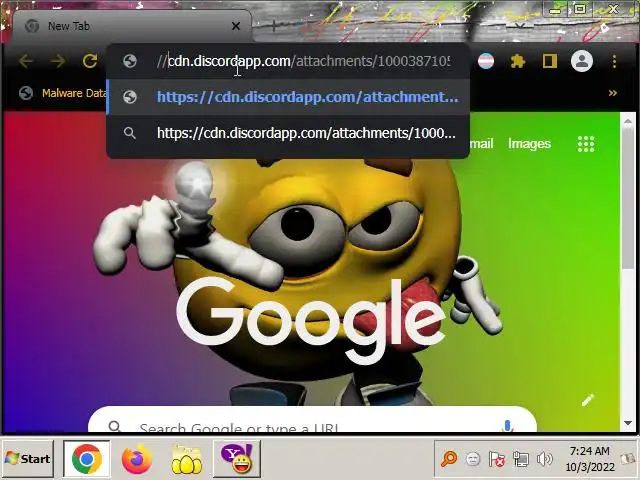Open the profile avatar menu
The image size is (640, 480).
tap(582, 61)
